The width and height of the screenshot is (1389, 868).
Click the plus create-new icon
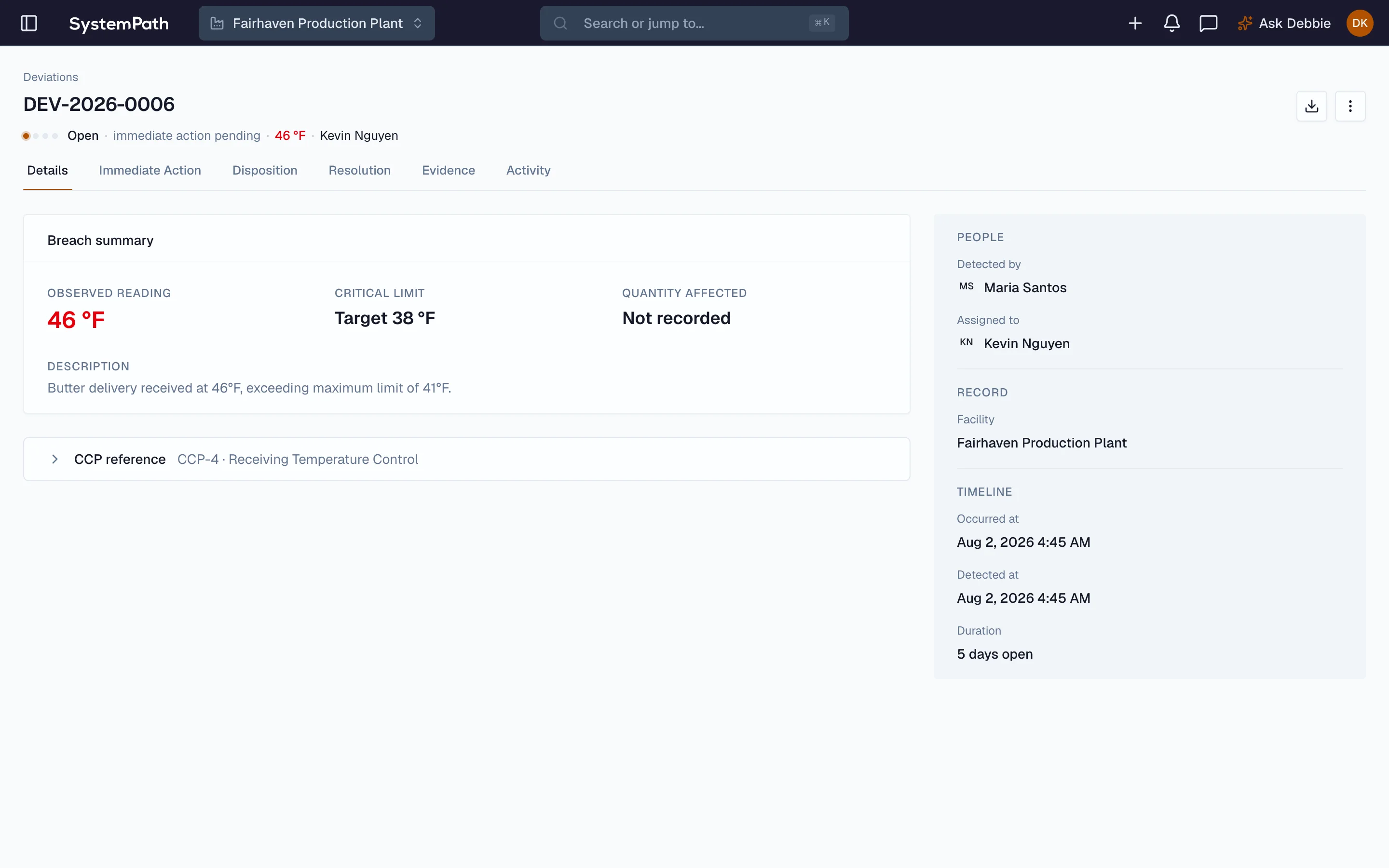coord(1135,24)
